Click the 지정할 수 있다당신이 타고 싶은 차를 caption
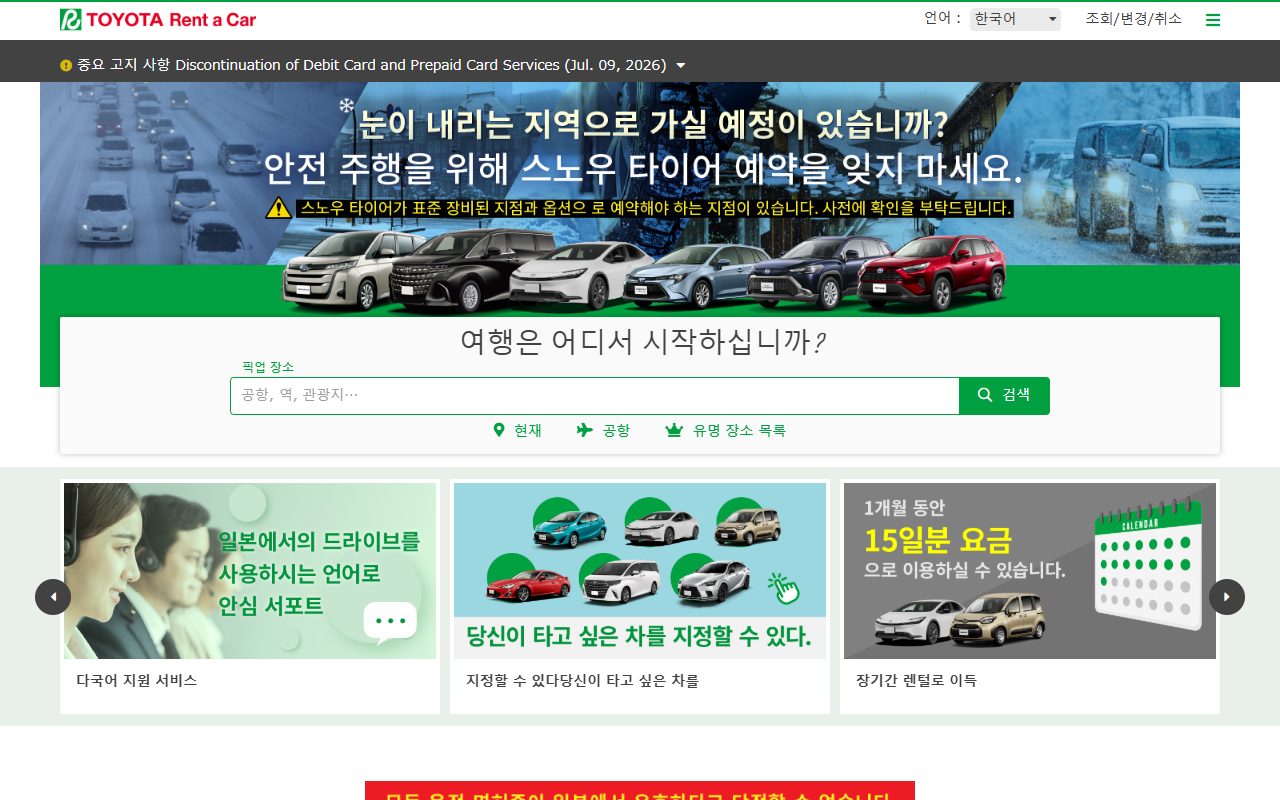The height and width of the screenshot is (800, 1280). click(x=583, y=680)
